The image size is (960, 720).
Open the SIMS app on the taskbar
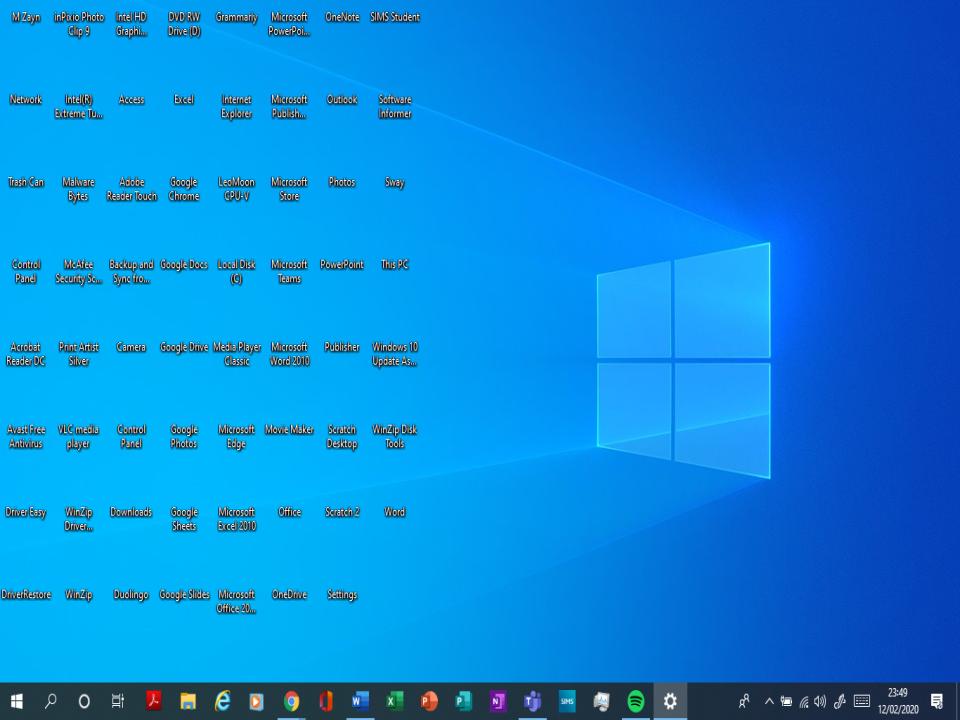567,701
